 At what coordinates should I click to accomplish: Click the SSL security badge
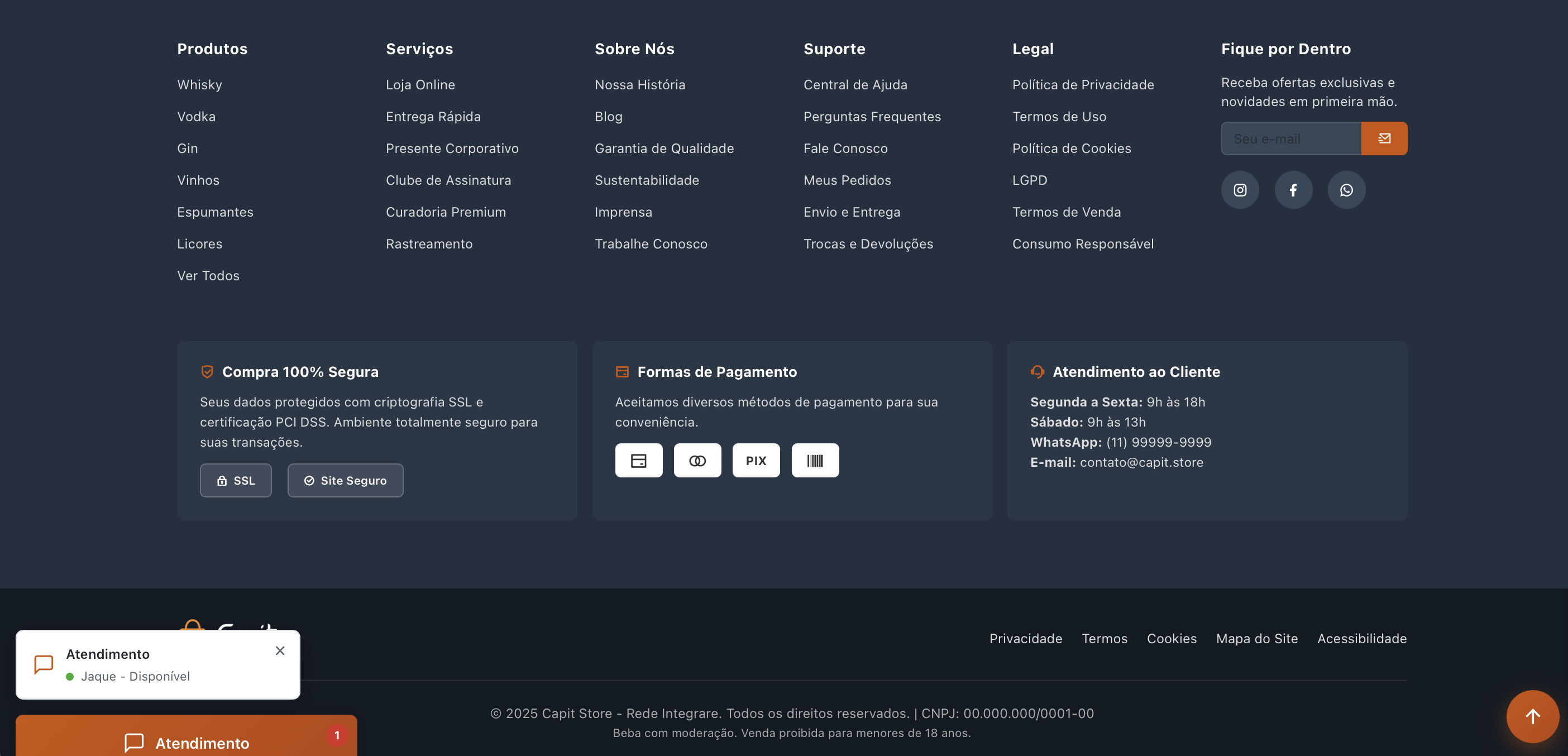pyautogui.click(x=236, y=480)
